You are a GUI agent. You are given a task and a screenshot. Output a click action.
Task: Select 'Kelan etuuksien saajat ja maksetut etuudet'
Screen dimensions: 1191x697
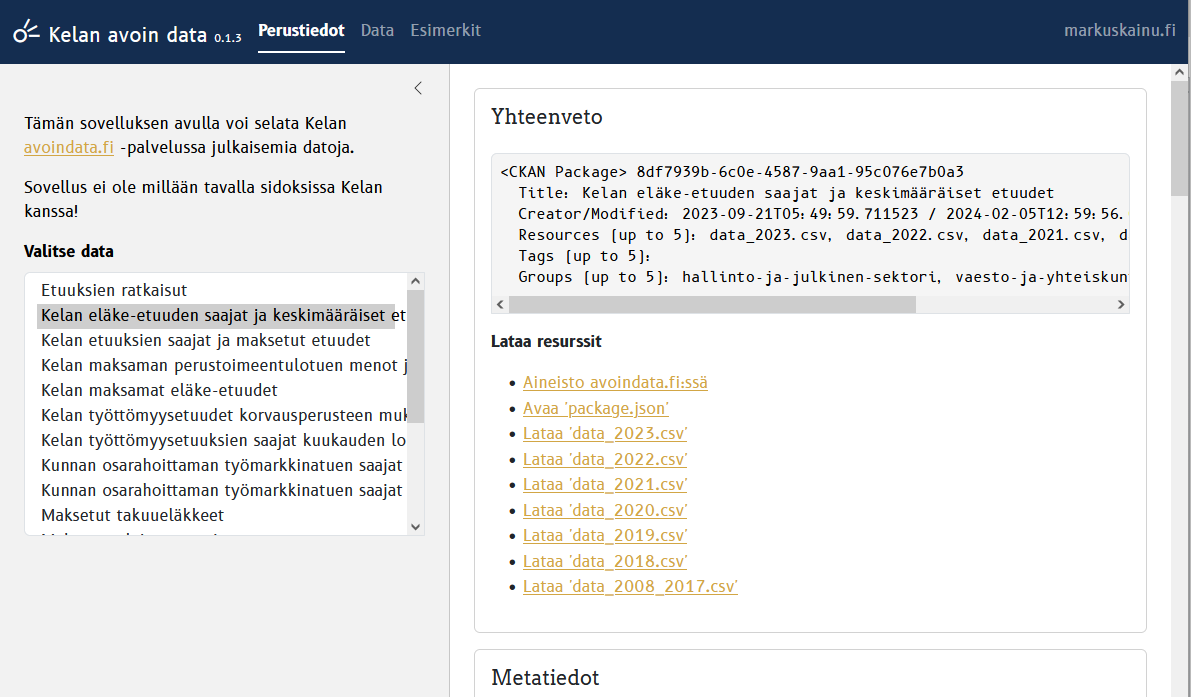[x=205, y=340]
